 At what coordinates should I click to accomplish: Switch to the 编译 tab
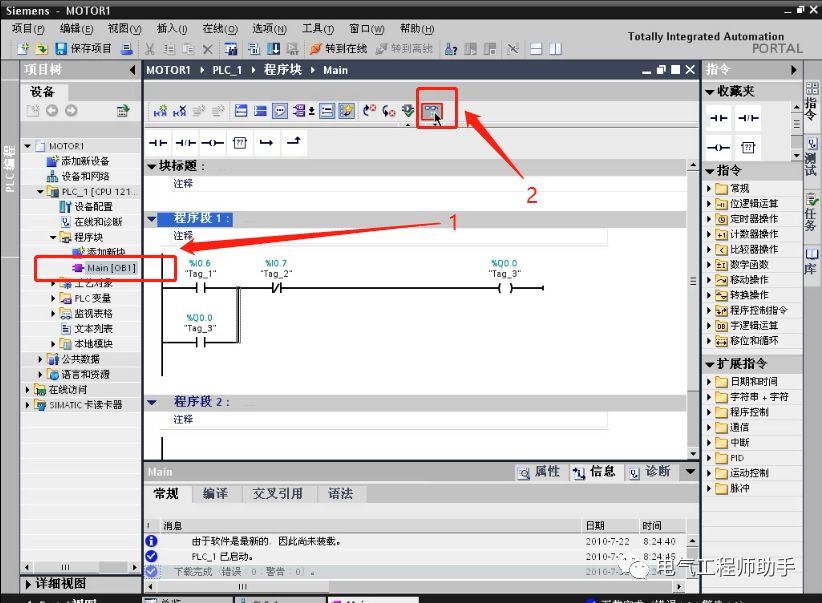click(x=215, y=493)
